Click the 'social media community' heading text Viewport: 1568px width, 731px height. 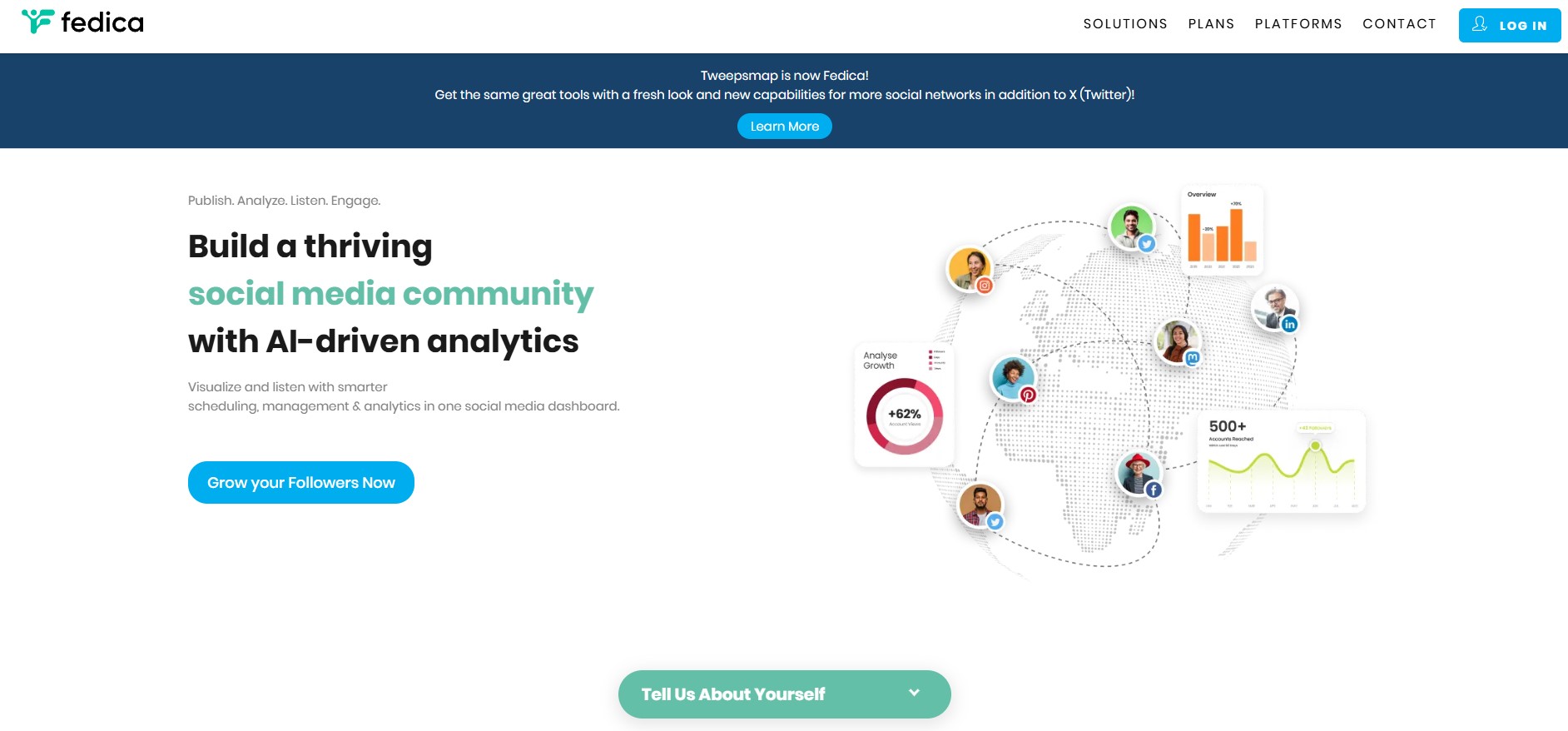pyautogui.click(x=390, y=294)
